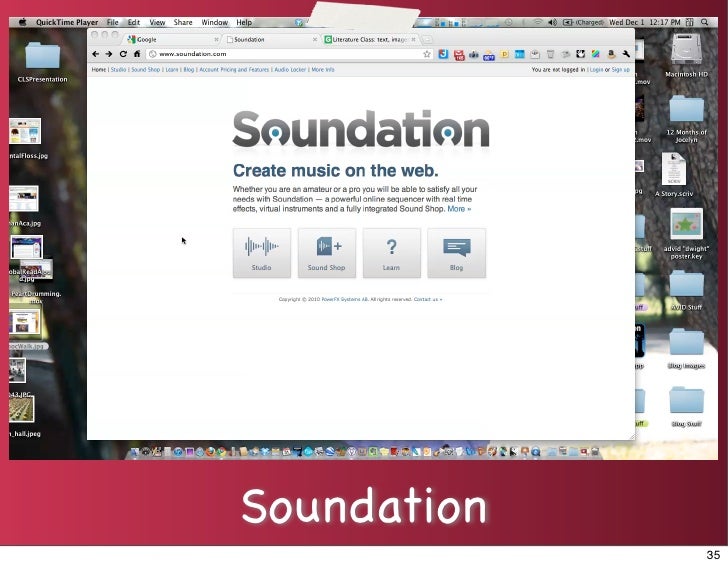728x566 pixels.
Task: Open More Info nav link
Action: coord(323,70)
